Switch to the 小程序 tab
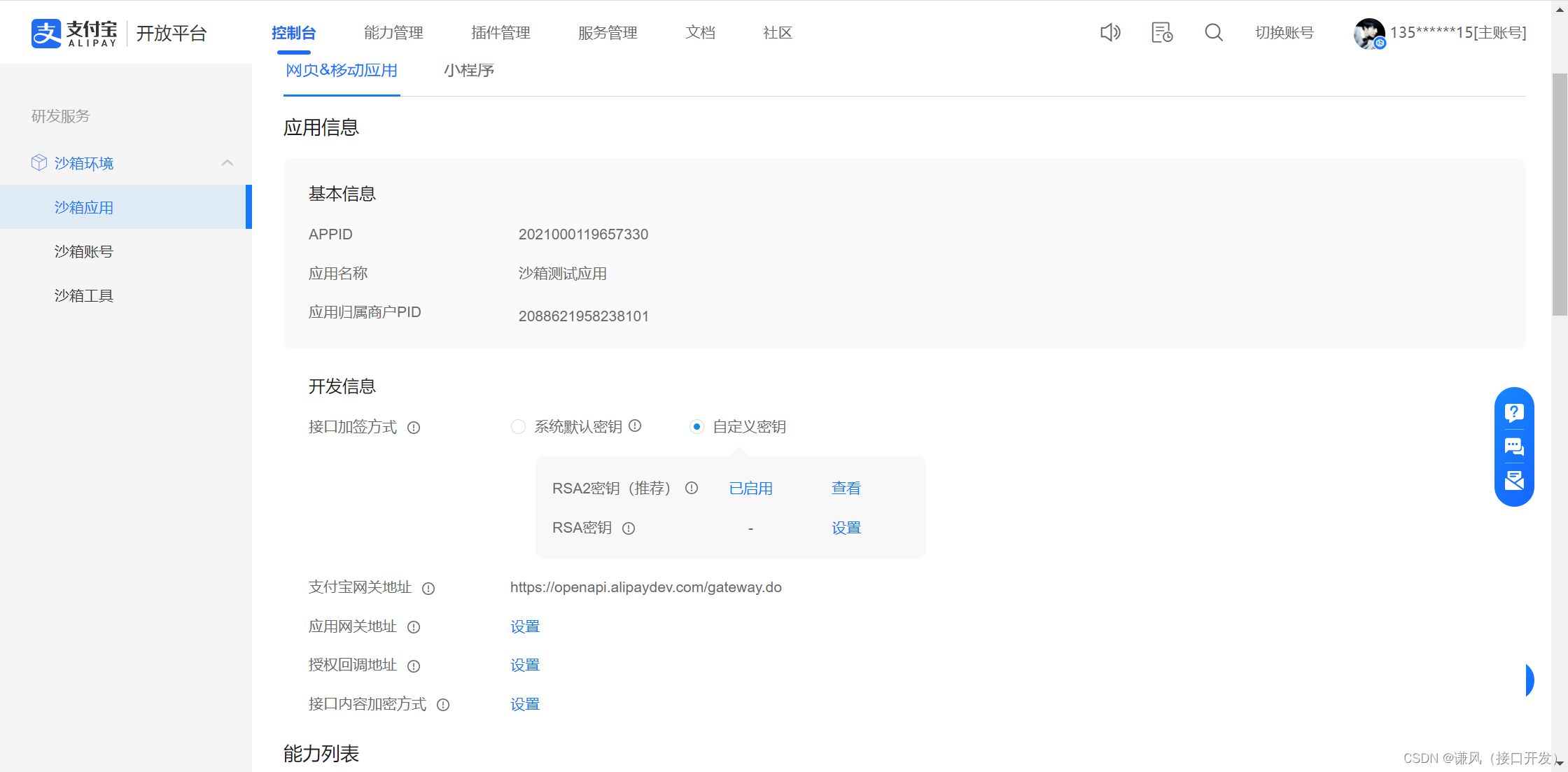 469,71
